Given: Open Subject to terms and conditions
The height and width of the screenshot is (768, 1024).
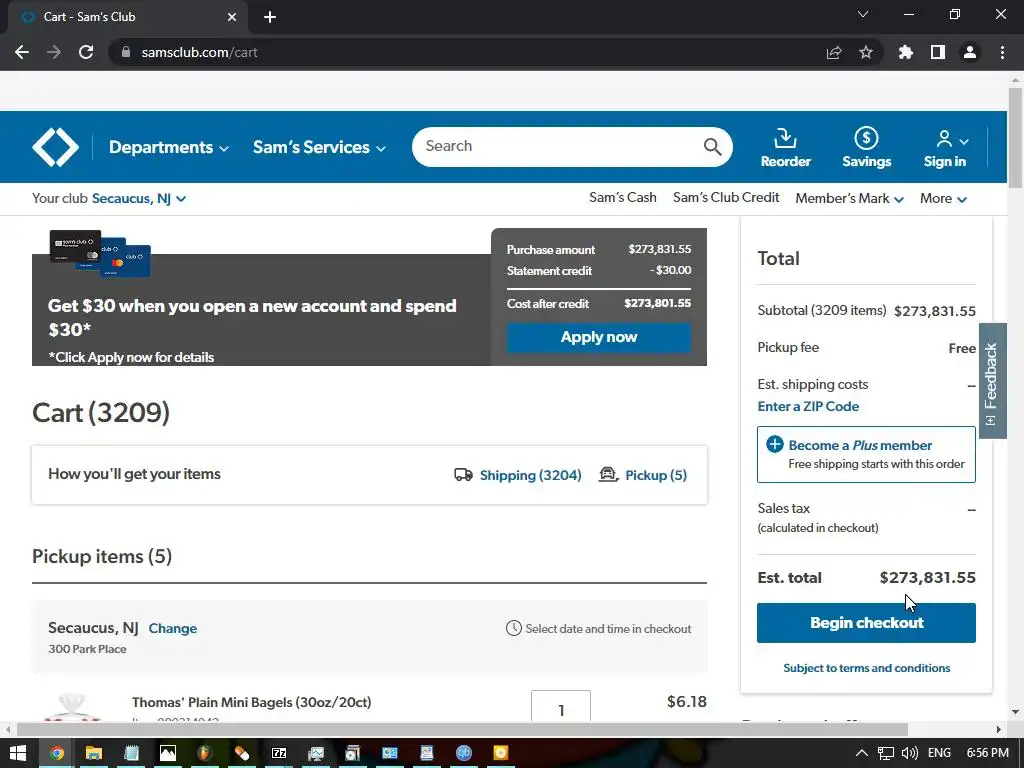Looking at the screenshot, I should coord(867,668).
